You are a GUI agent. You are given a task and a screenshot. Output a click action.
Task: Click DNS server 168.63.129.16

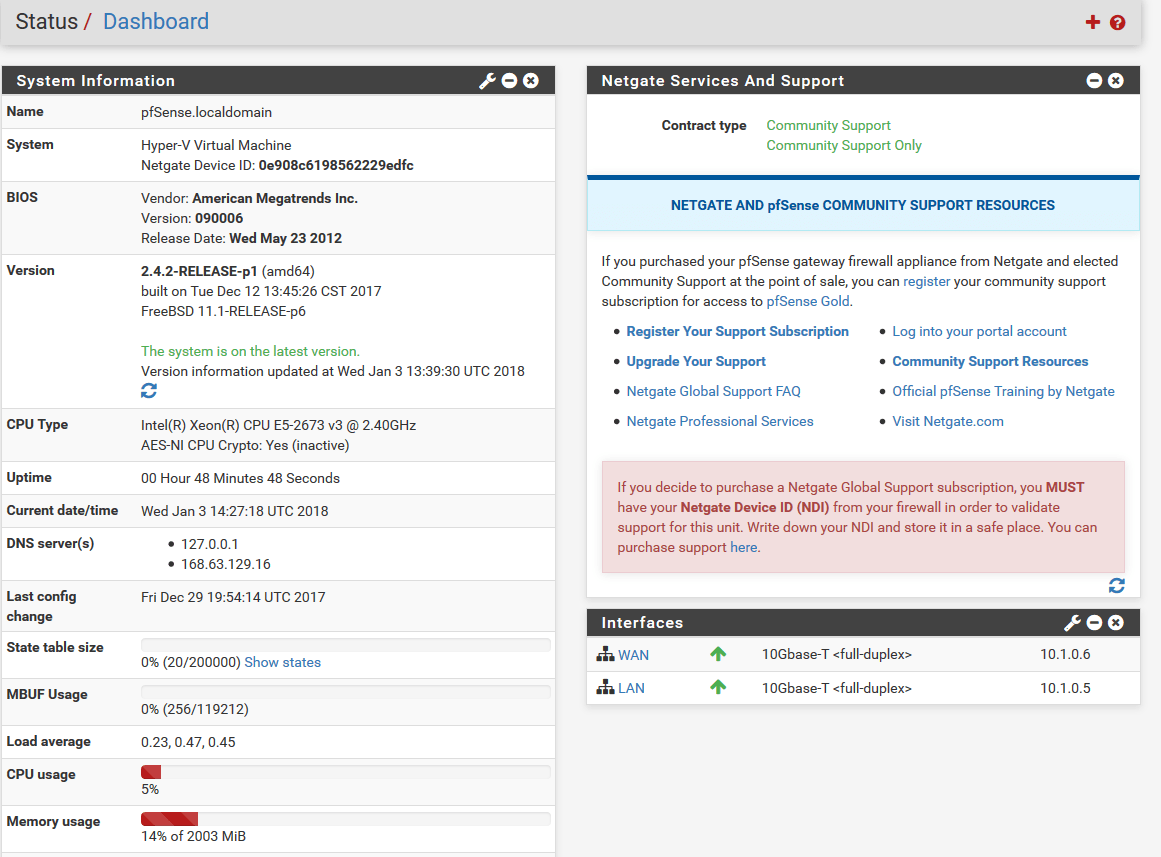226,564
